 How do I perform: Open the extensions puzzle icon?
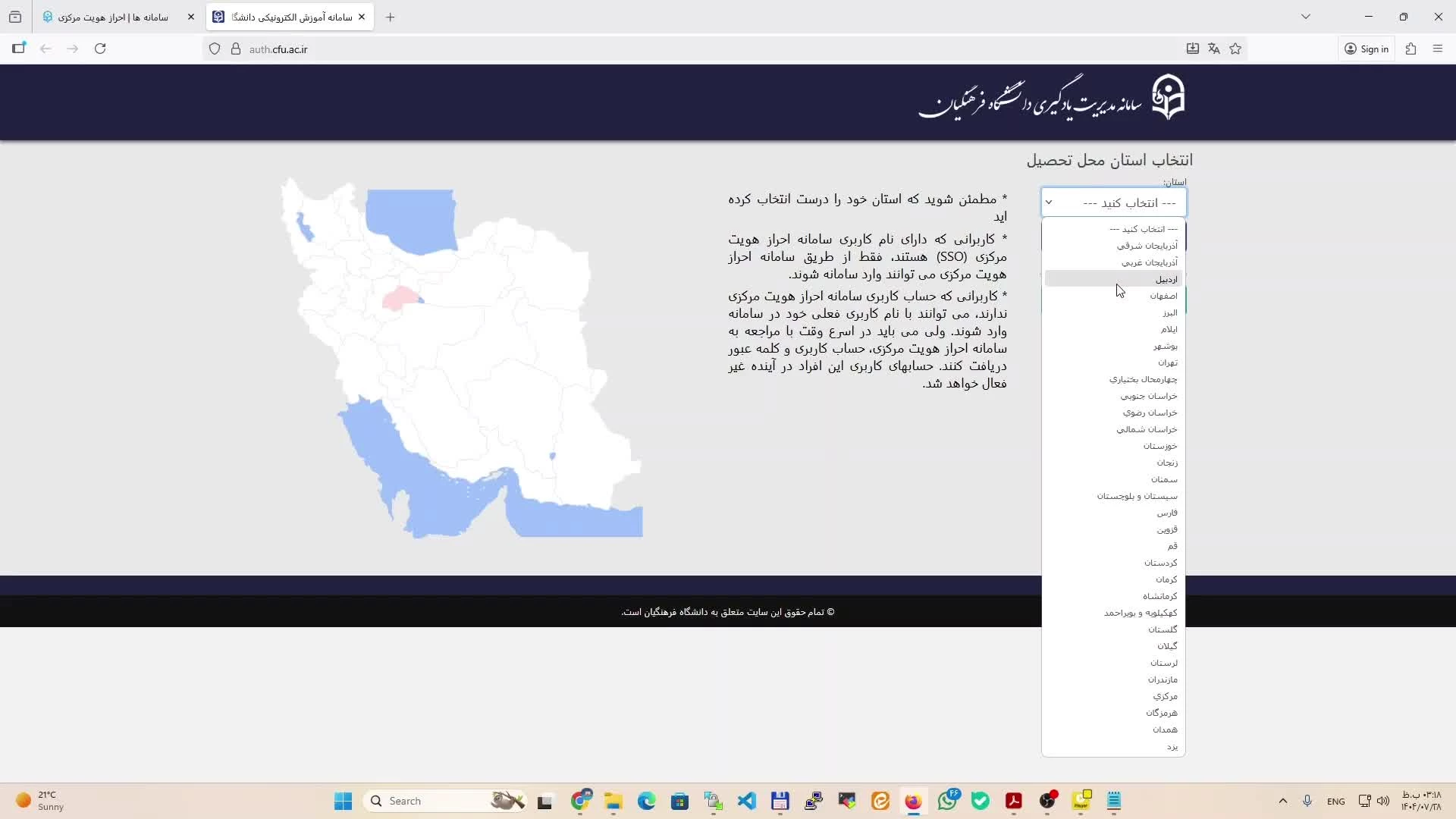(x=1410, y=49)
